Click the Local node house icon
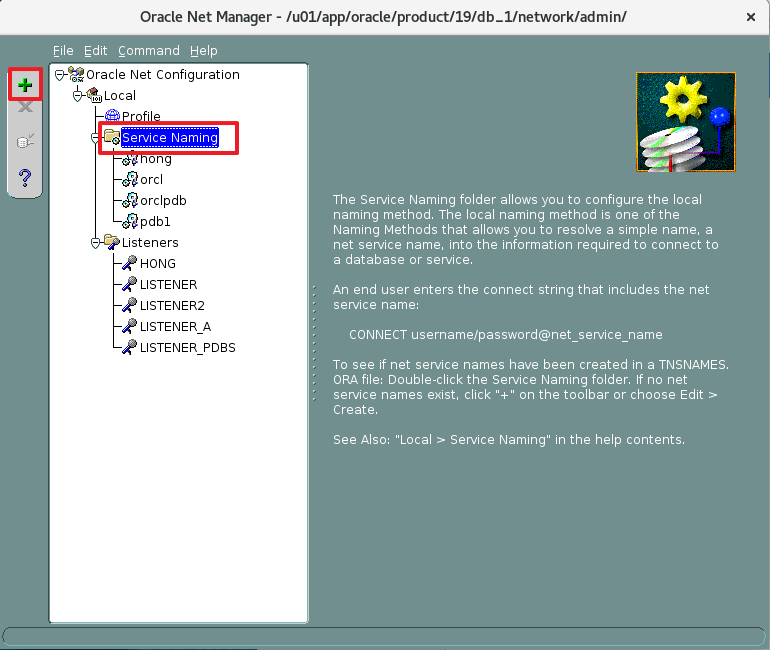Viewport: 770px width, 650px height. coord(94,95)
